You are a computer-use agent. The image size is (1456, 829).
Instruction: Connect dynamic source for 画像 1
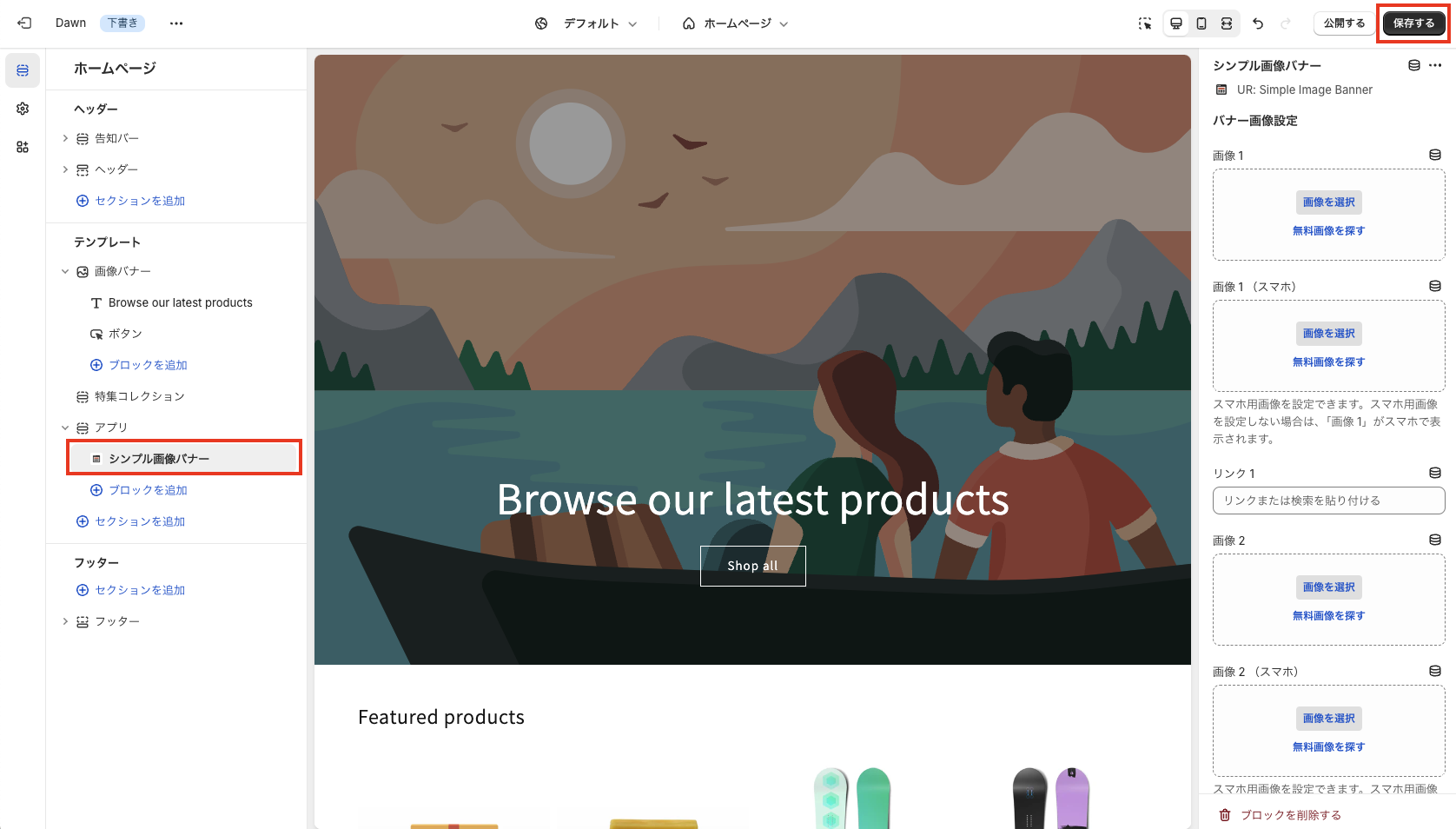(x=1435, y=155)
